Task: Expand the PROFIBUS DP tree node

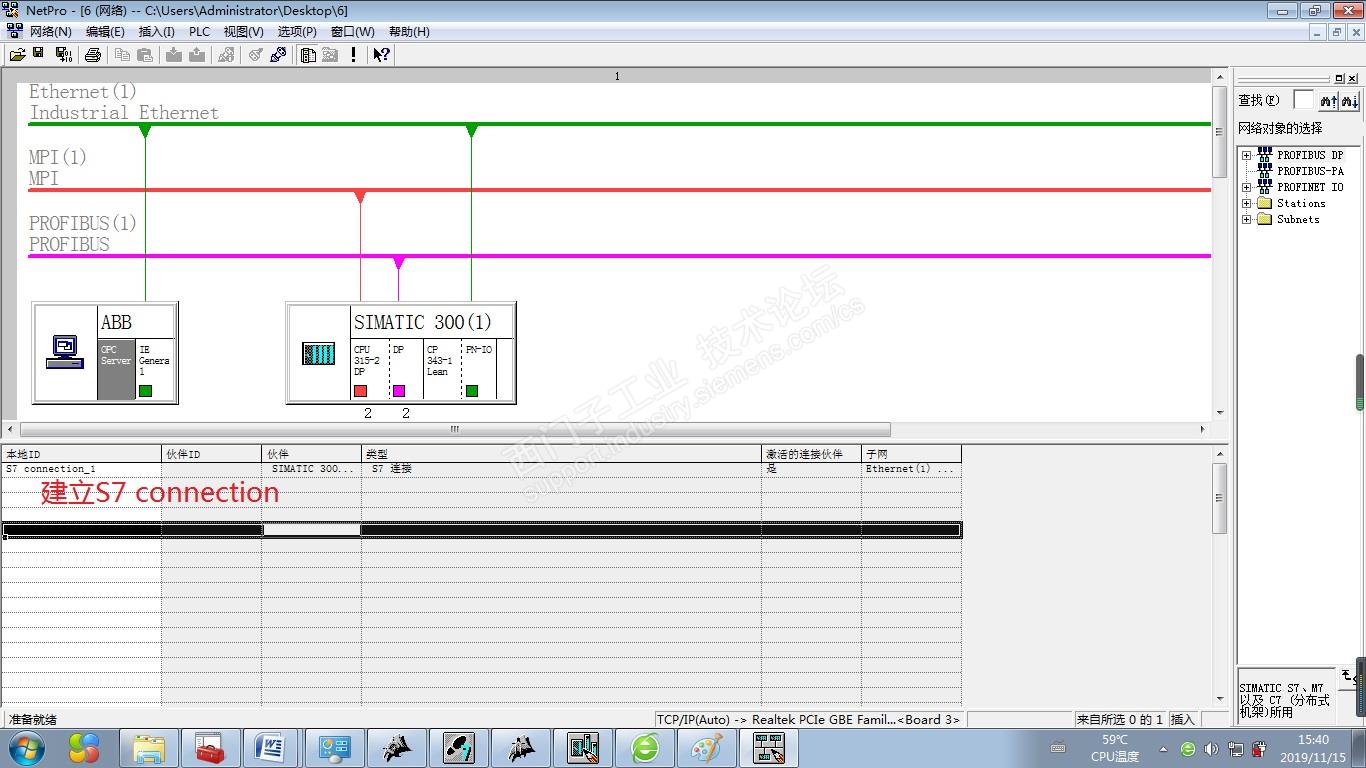Action: (x=1247, y=155)
